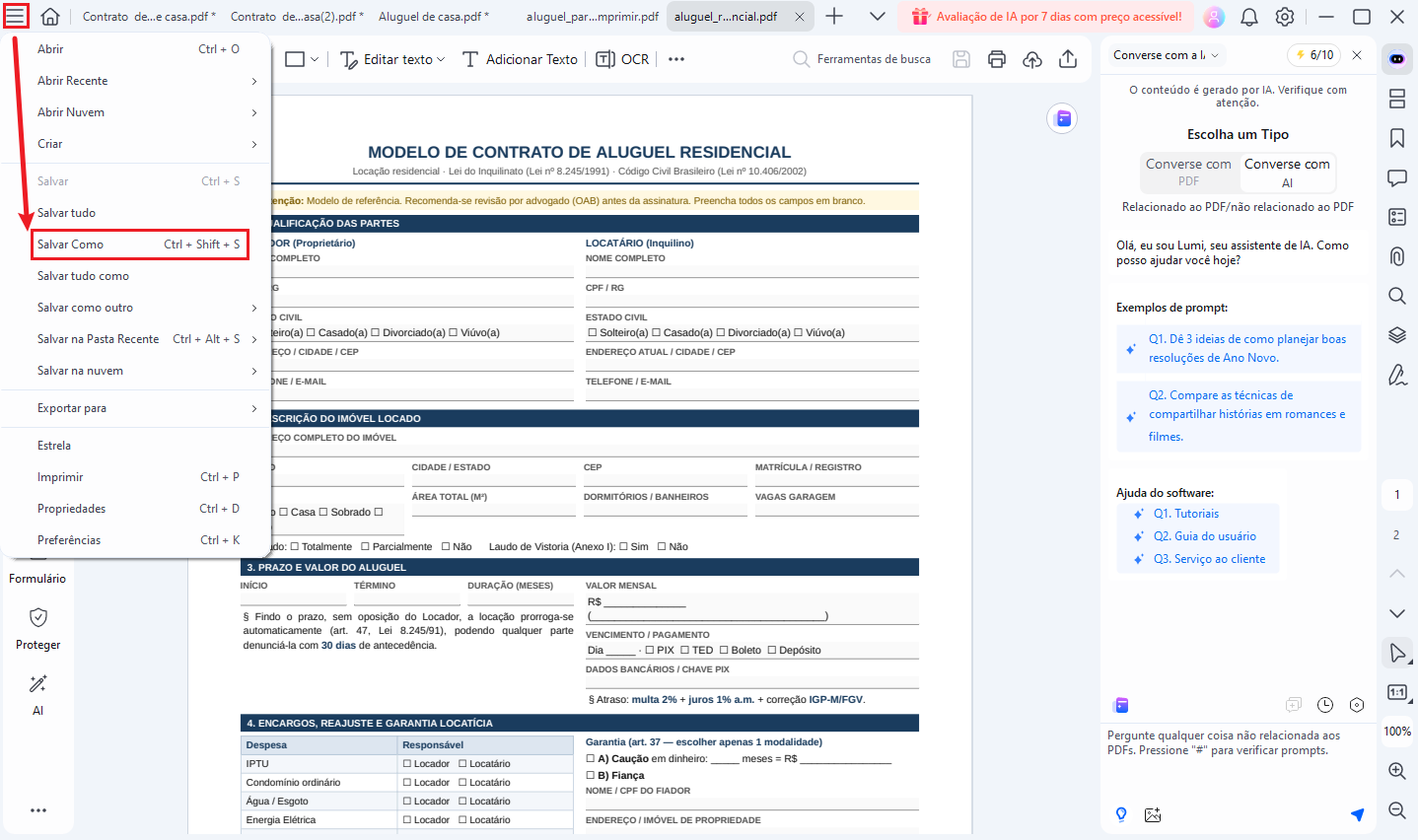Open the Q2. Guia do usuário link
The image size is (1418, 840).
(1204, 536)
